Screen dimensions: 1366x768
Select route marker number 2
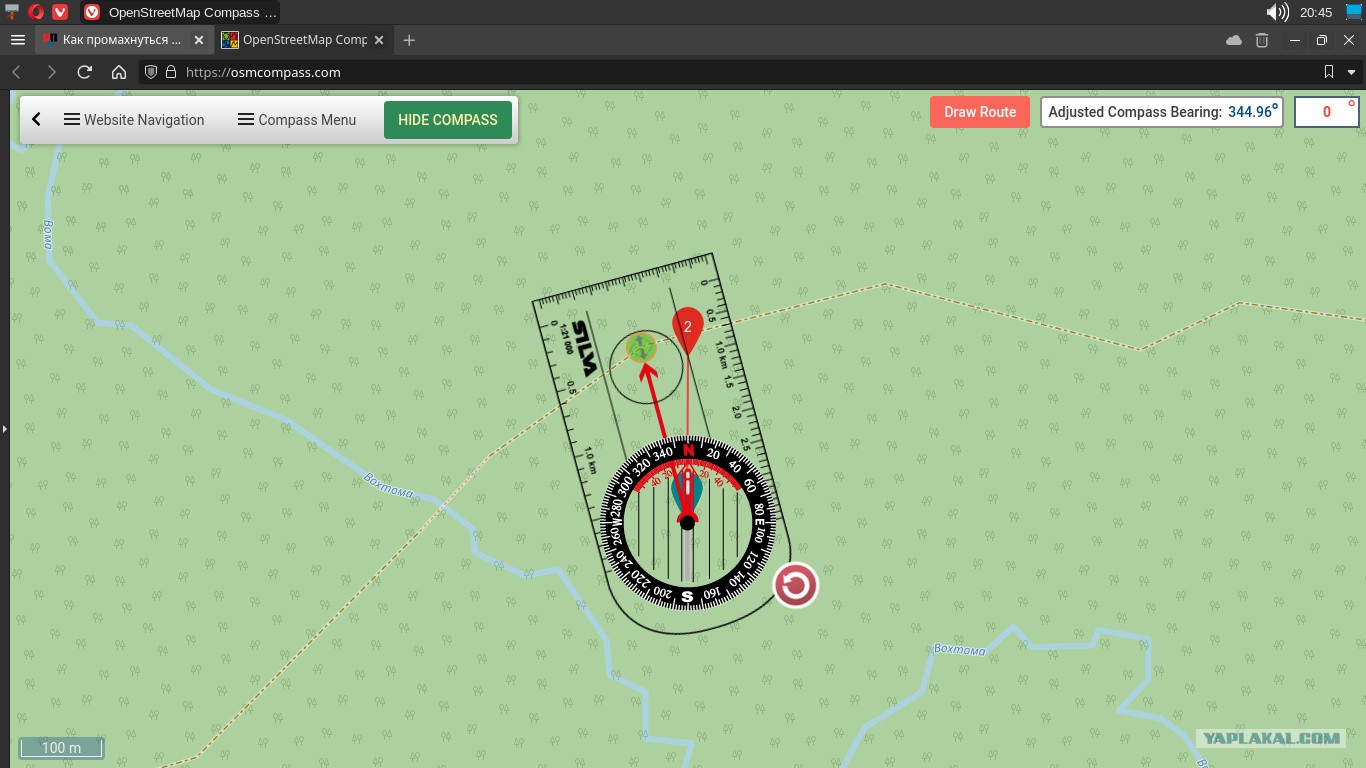pos(687,330)
